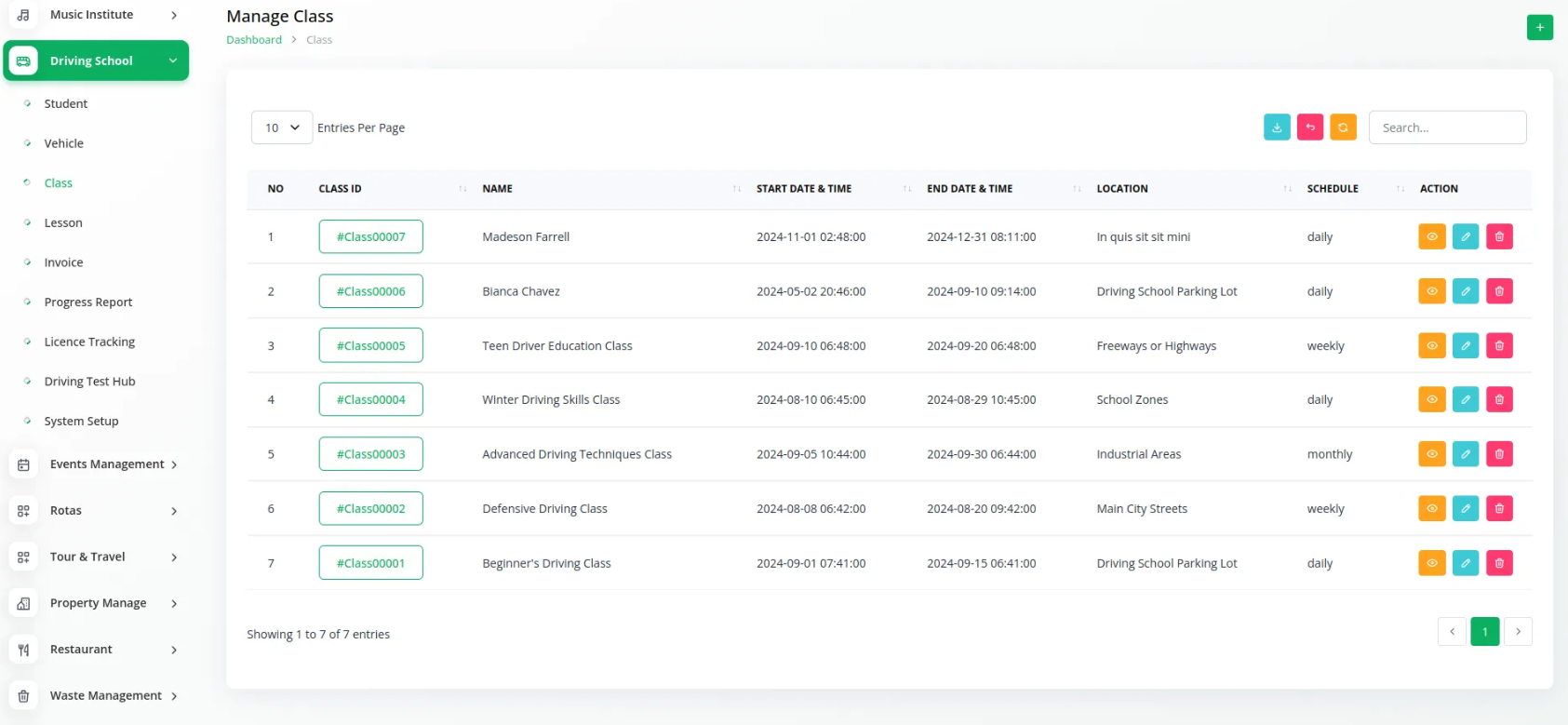Viewport: 1568px width, 725px height.
Task: Edit the Madeson Farrell class
Action: click(x=1466, y=236)
